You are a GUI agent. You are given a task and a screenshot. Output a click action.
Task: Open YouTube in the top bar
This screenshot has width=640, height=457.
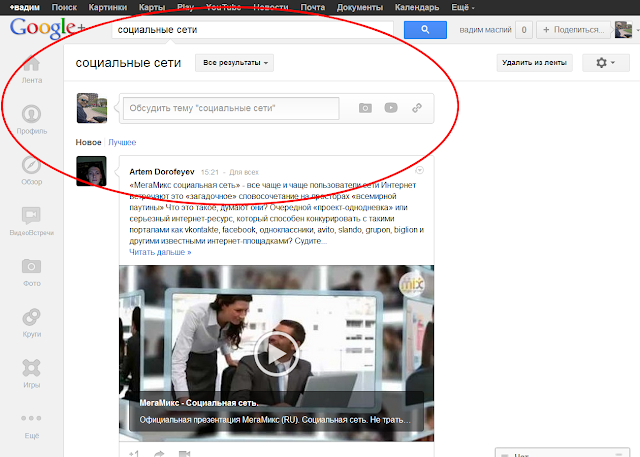(x=223, y=7)
